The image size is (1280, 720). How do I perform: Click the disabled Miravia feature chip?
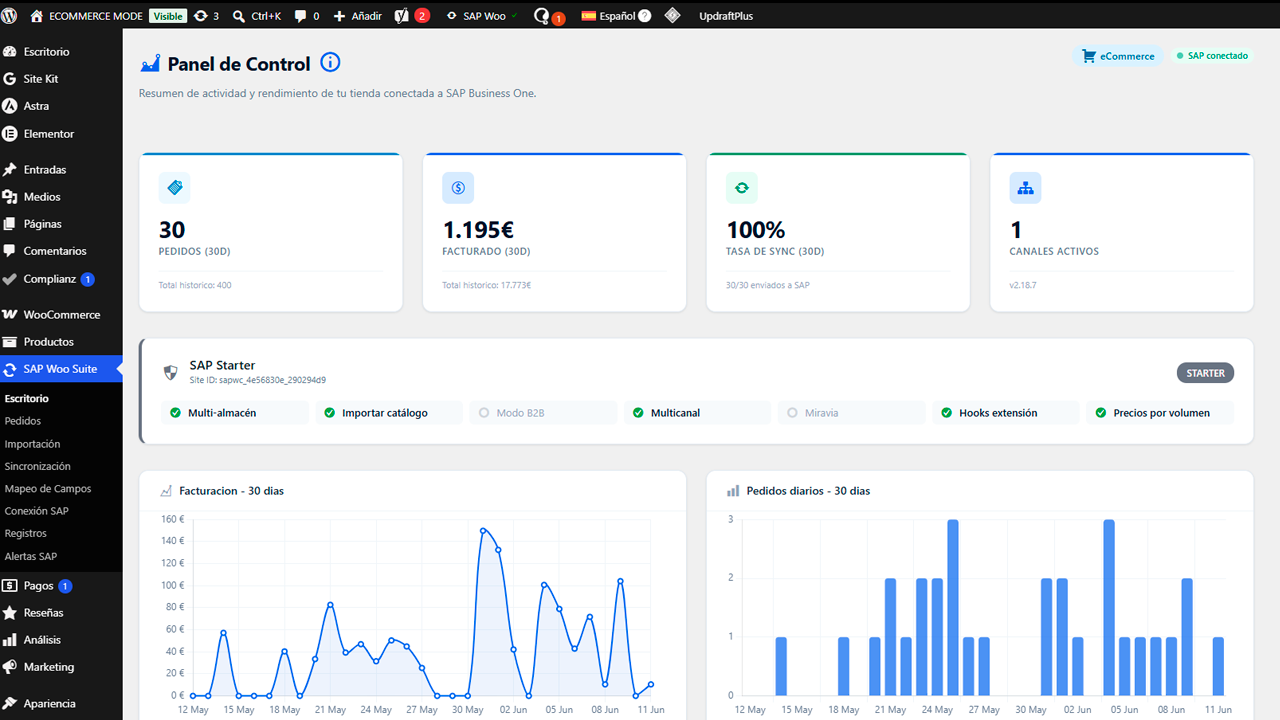pyautogui.click(x=852, y=413)
